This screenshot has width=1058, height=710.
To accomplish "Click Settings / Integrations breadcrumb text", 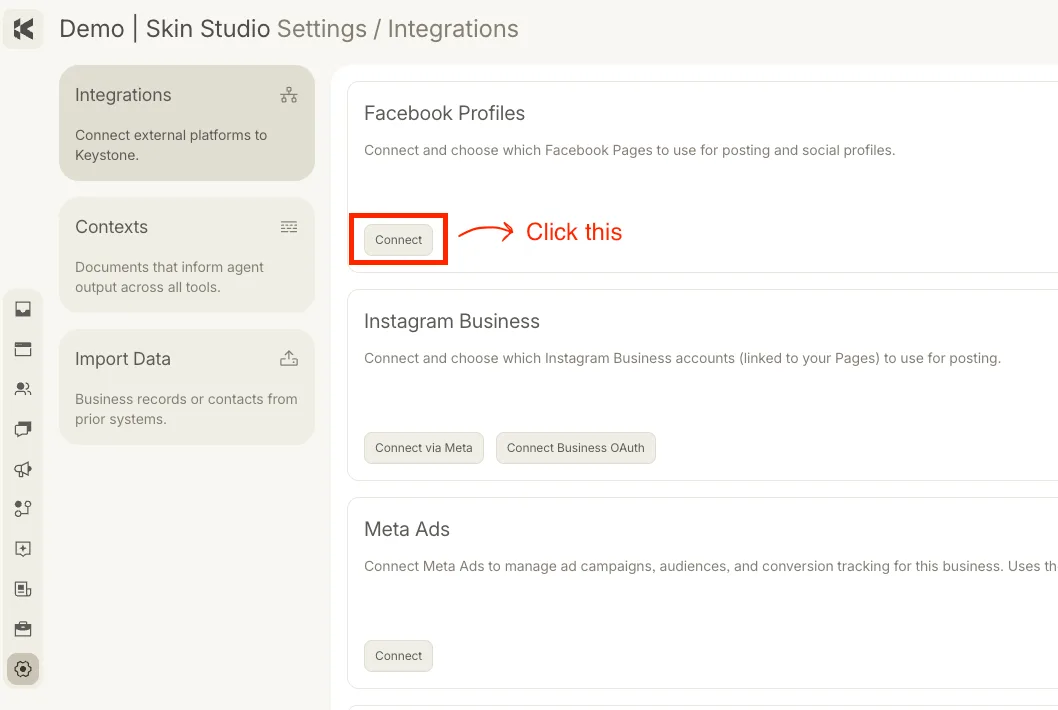I will pyautogui.click(x=397, y=29).
